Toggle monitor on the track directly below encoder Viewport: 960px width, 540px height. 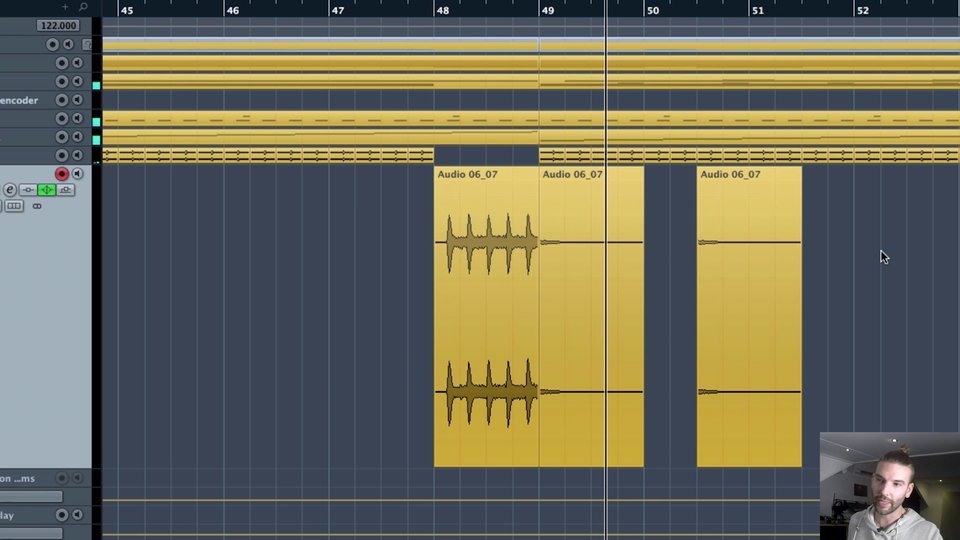click(x=77, y=118)
